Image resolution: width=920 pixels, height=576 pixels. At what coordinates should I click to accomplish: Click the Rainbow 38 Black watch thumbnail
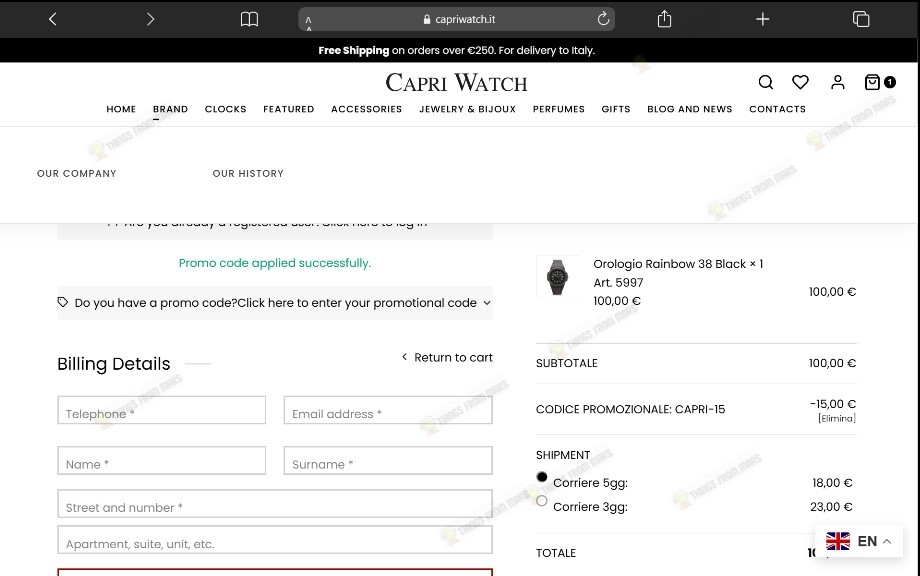(557, 277)
